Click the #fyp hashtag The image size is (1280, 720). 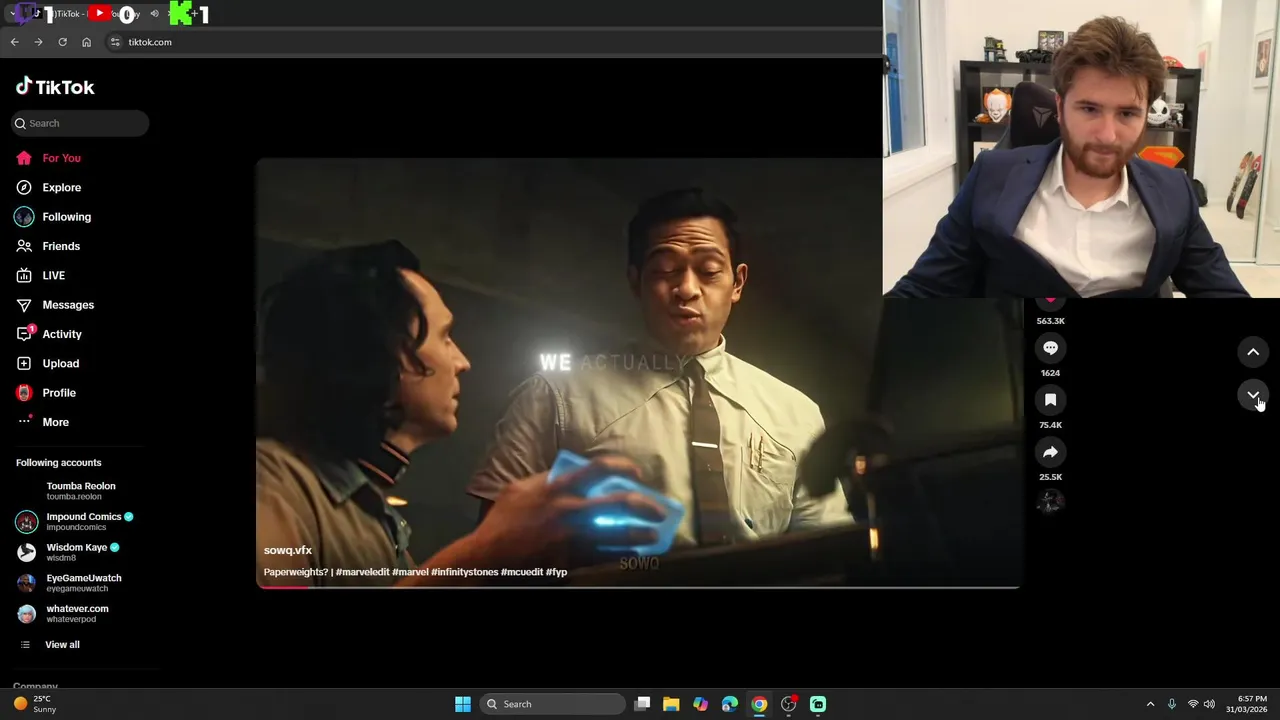pyautogui.click(x=557, y=572)
